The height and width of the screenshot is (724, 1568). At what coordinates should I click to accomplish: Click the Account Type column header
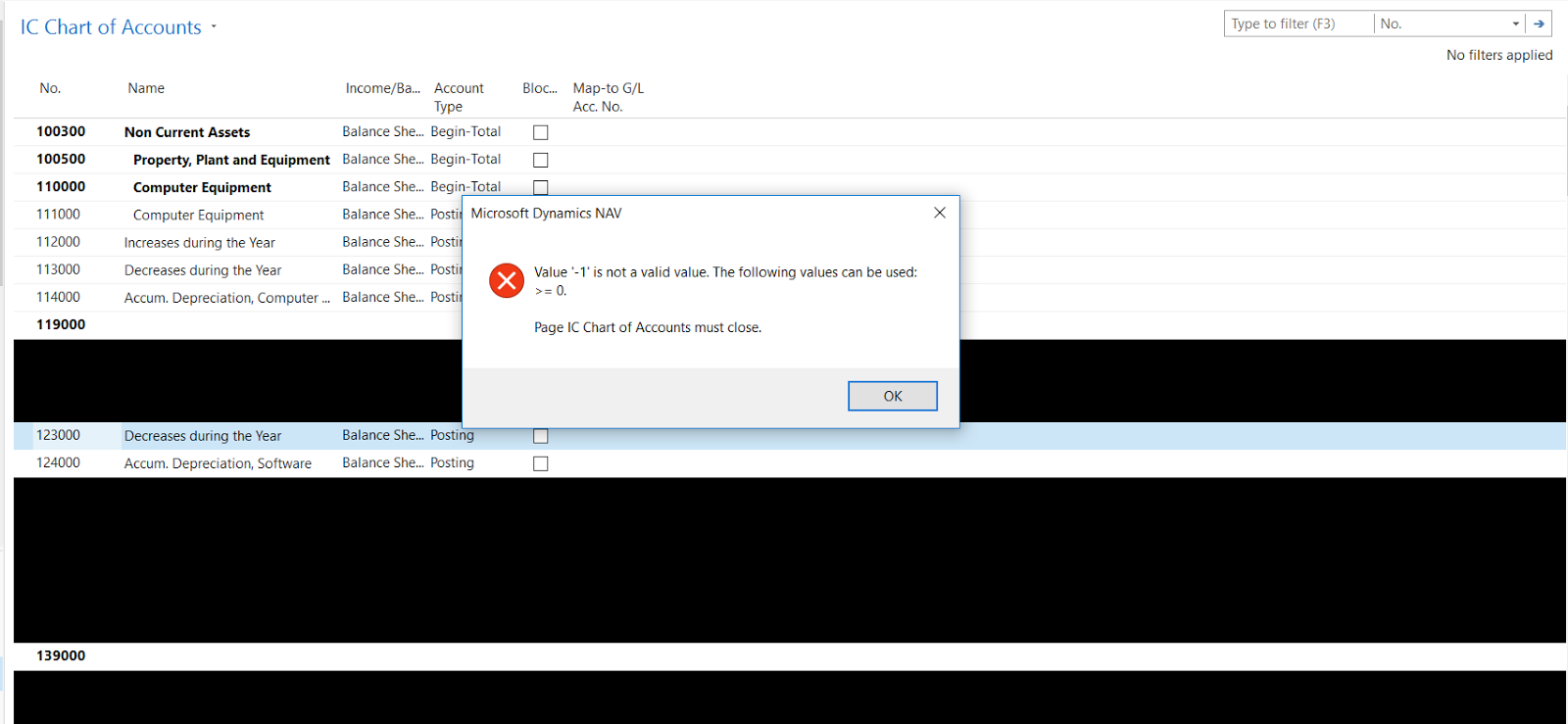459,97
